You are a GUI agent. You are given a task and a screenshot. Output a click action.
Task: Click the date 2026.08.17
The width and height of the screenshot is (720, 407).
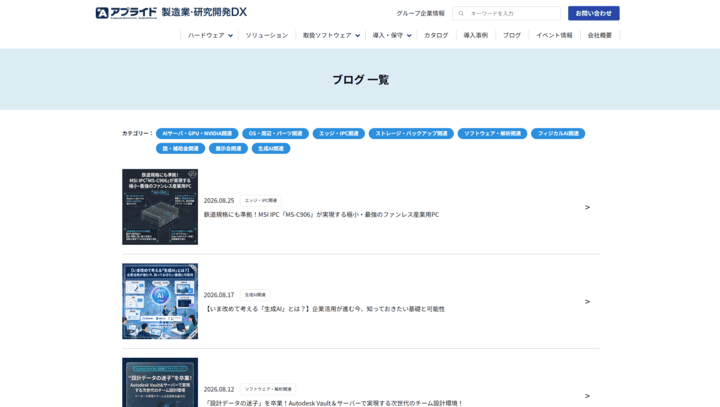coord(219,295)
